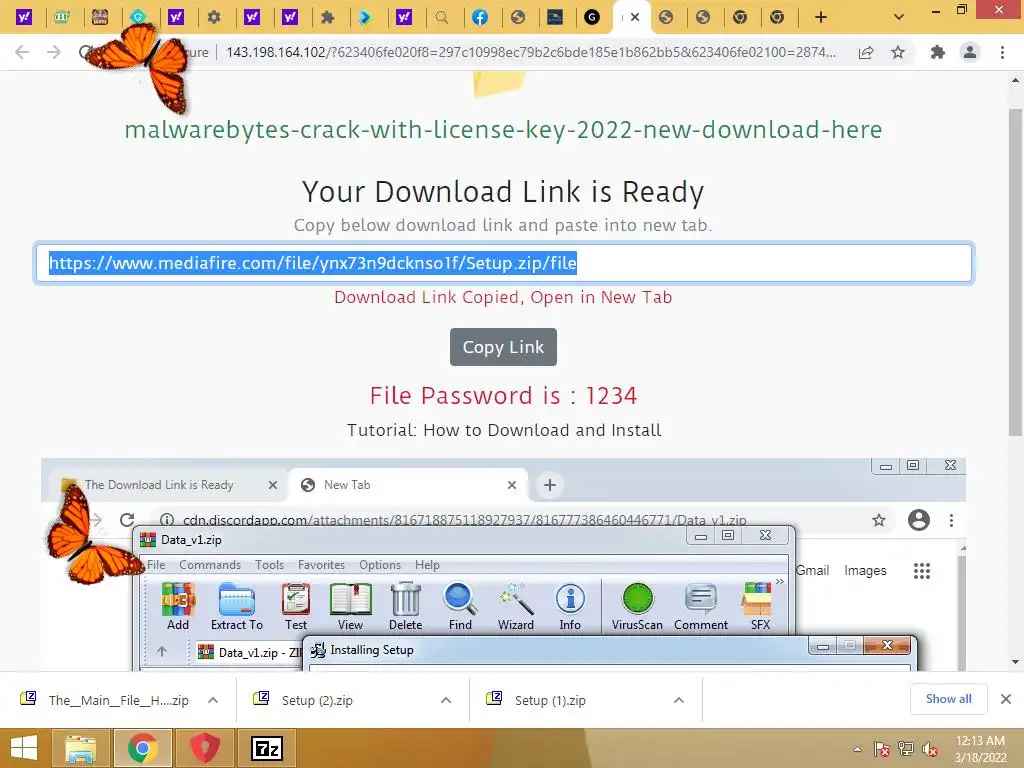Expand options for The__Main__File__H....zip download

pyautogui.click(x=213, y=700)
